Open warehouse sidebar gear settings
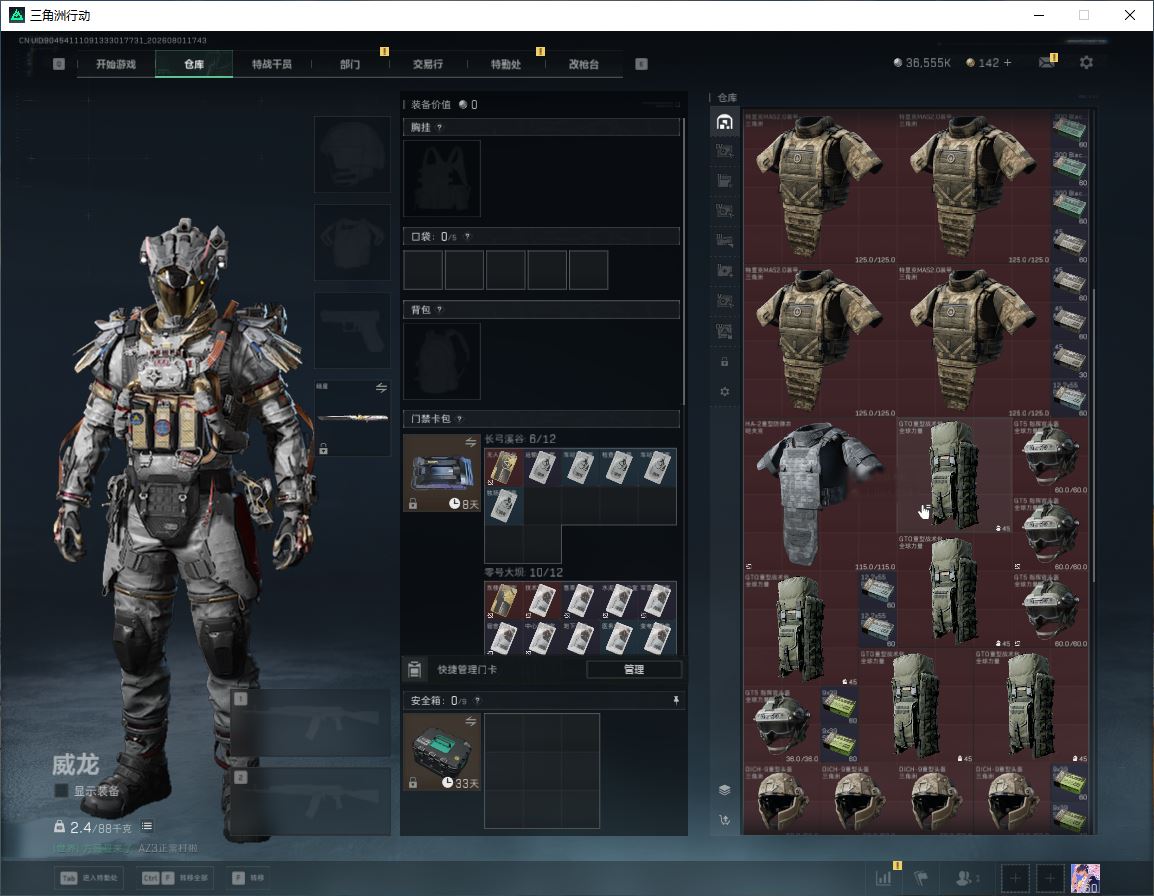Screen dimensions: 1154x896 click(x=724, y=392)
